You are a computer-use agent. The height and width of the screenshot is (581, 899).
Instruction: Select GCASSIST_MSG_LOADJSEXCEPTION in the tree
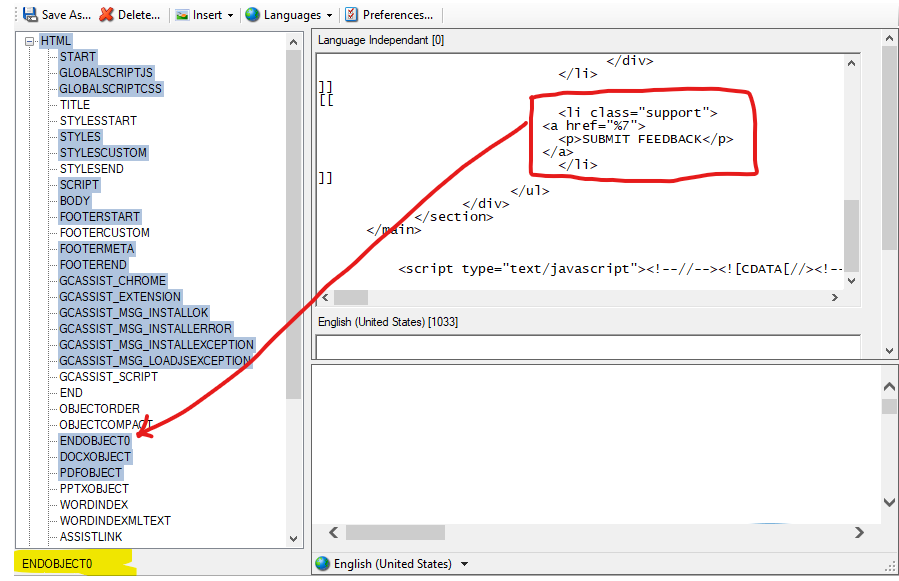pyautogui.click(x=155, y=361)
